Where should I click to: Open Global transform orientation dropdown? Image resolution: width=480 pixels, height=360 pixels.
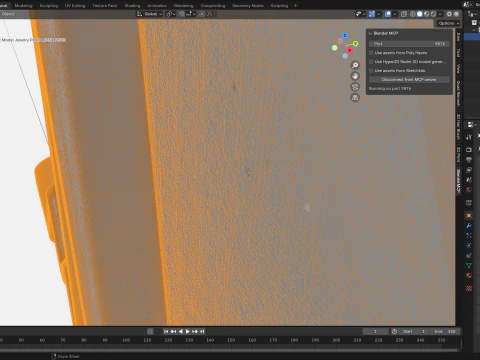(150, 14)
